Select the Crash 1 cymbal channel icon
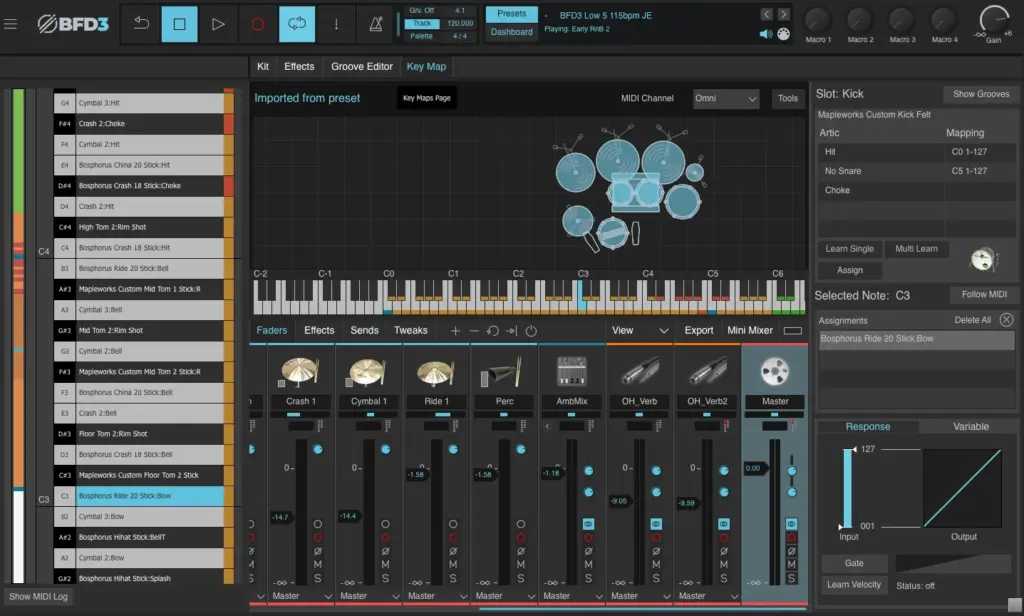This screenshot has height=616, width=1024. point(300,372)
